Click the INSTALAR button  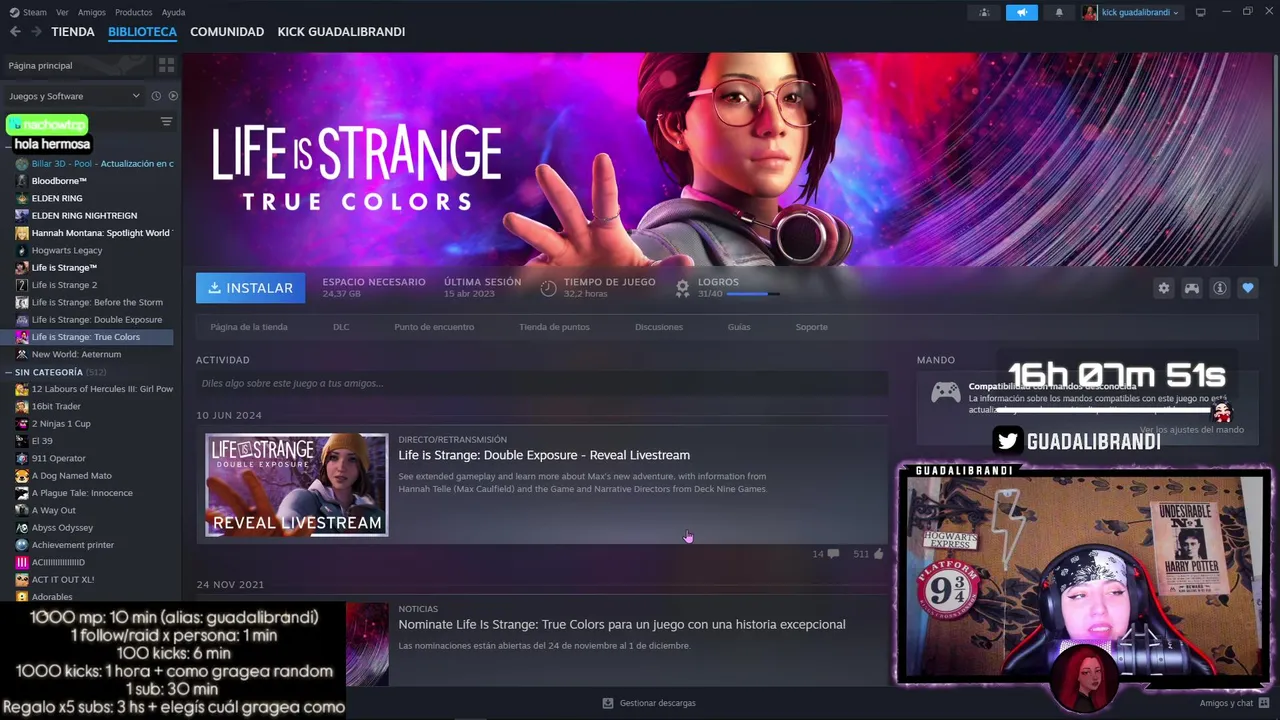250,288
